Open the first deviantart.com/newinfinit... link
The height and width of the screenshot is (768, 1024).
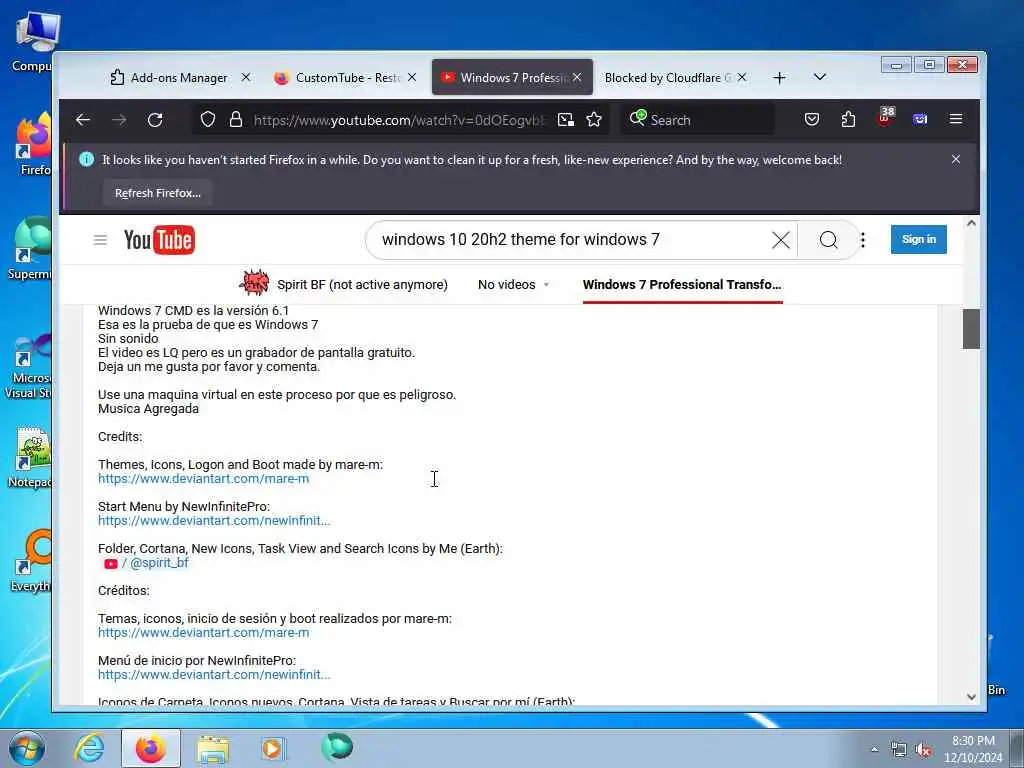coord(214,520)
